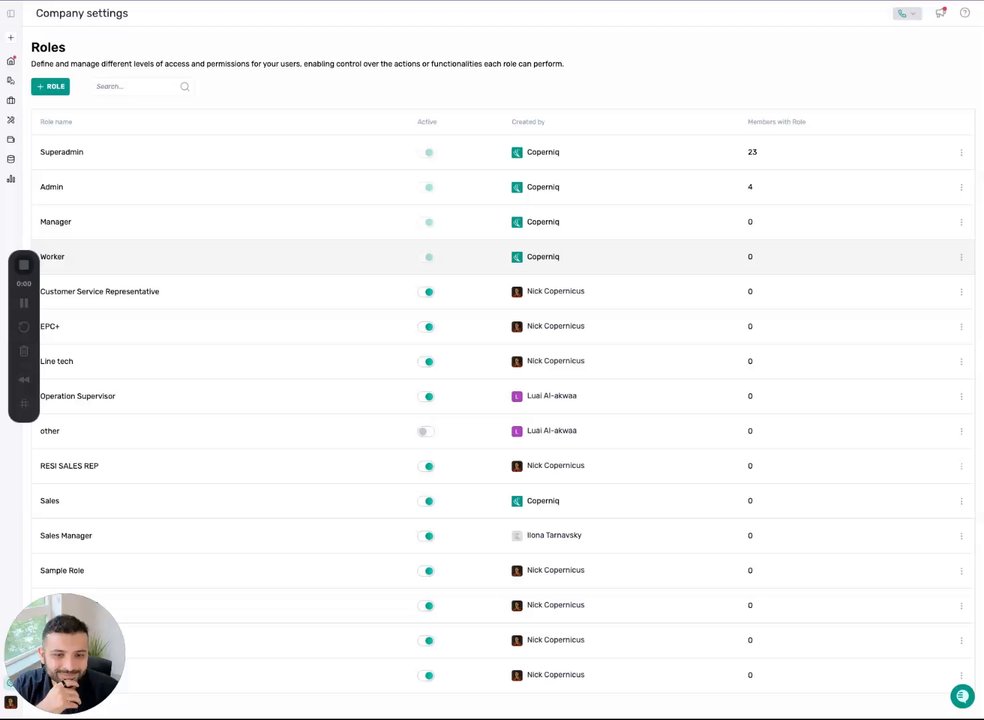Open the database icon in the sidebar
The image size is (984, 720).
tap(11, 159)
